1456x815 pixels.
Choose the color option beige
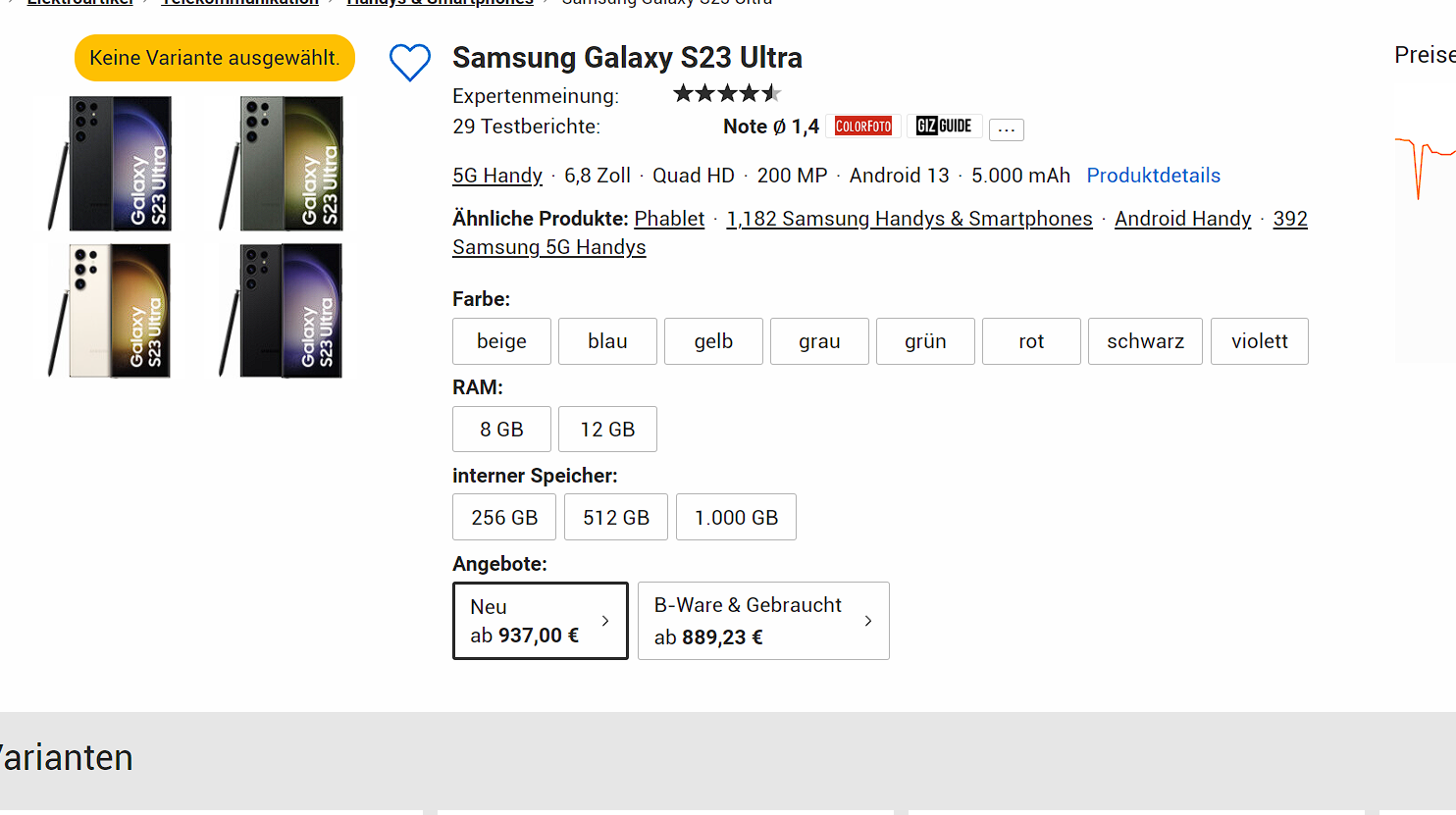point(501,341)
